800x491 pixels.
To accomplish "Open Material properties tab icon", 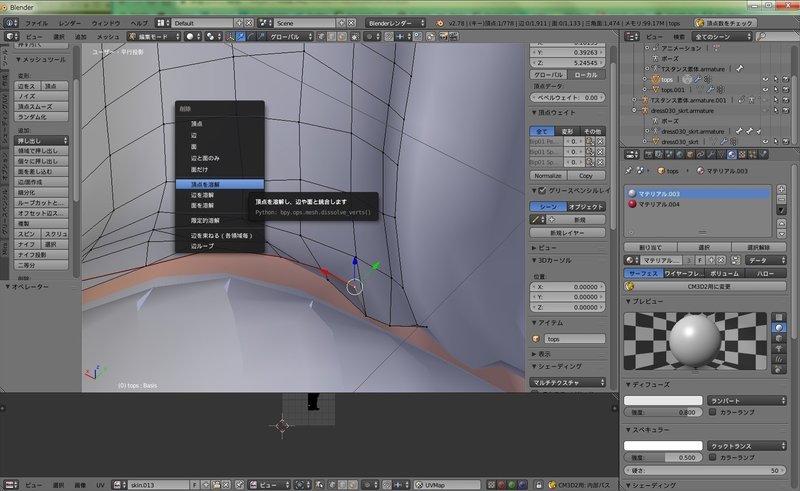I will (x=732, y=155).
